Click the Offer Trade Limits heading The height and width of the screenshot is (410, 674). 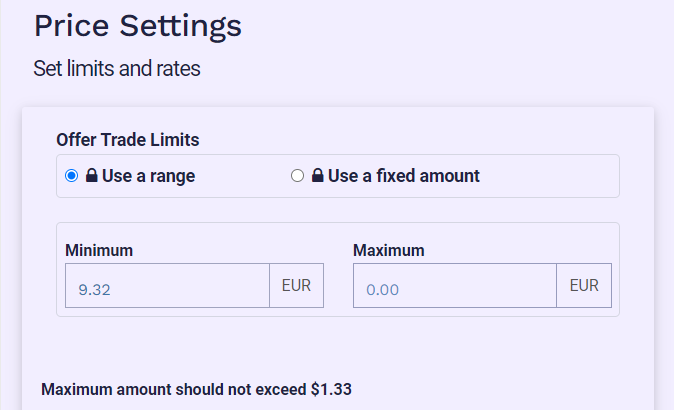(128, 140)
